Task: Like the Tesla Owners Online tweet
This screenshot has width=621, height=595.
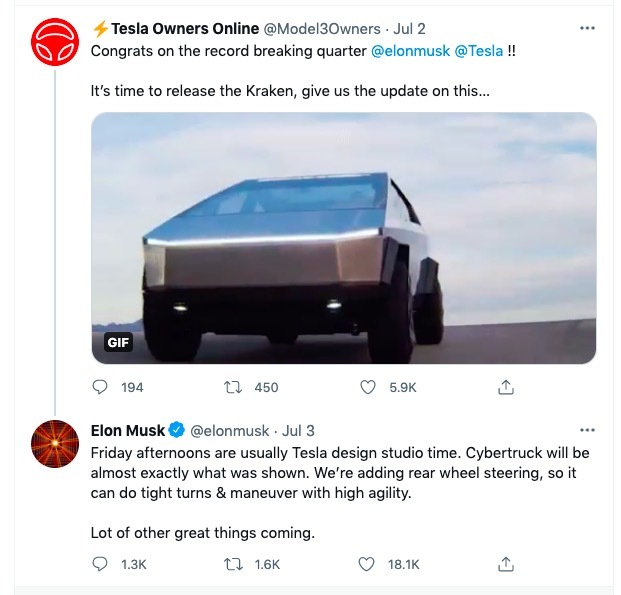Action: [x=367, y=387]
